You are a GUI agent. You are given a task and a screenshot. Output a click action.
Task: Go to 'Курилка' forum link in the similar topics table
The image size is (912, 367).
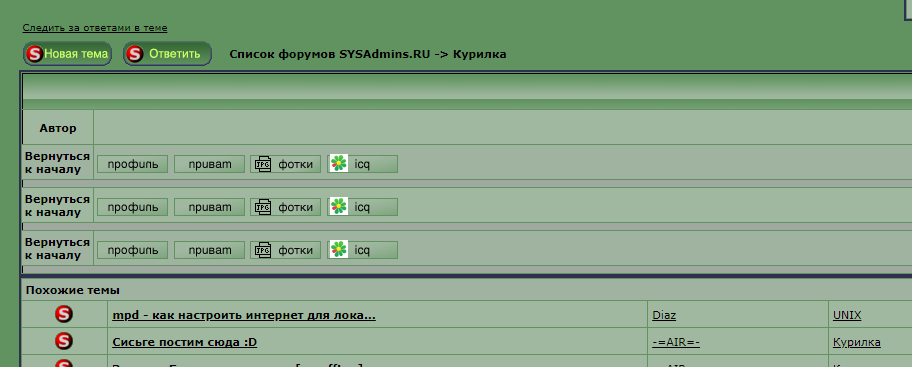[857, 342]
